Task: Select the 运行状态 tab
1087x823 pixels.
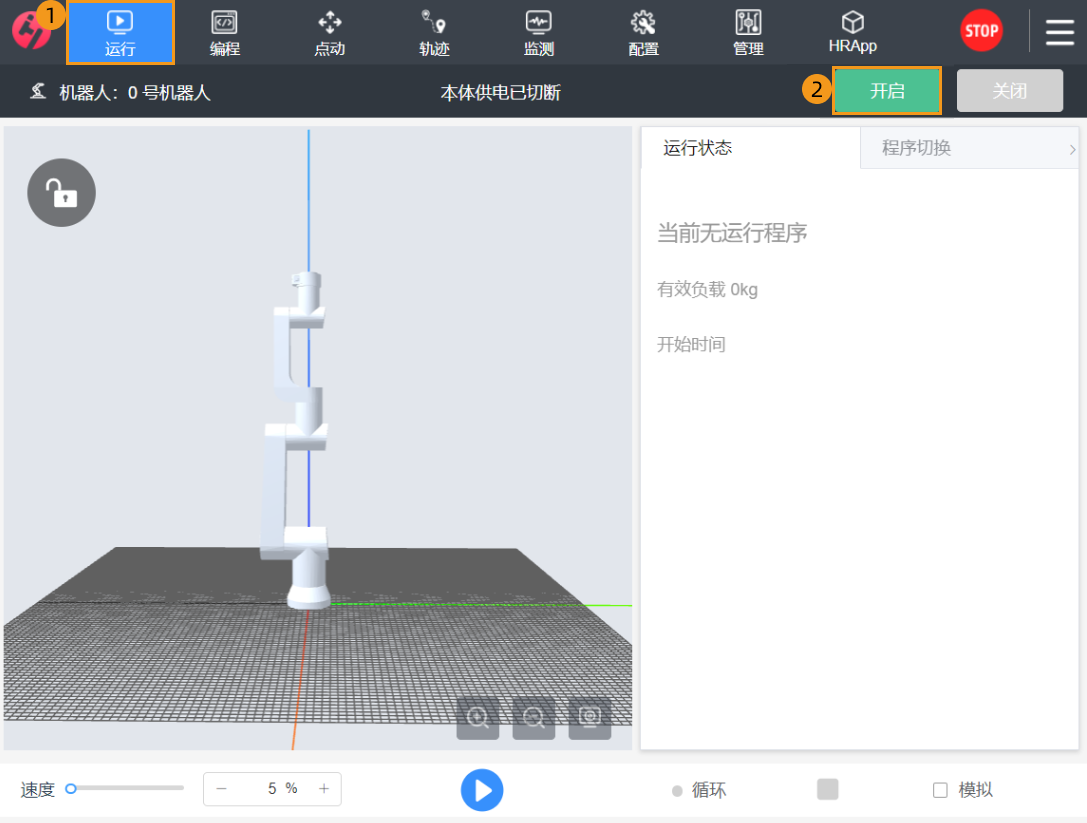Action: click(x=698, y=149)
